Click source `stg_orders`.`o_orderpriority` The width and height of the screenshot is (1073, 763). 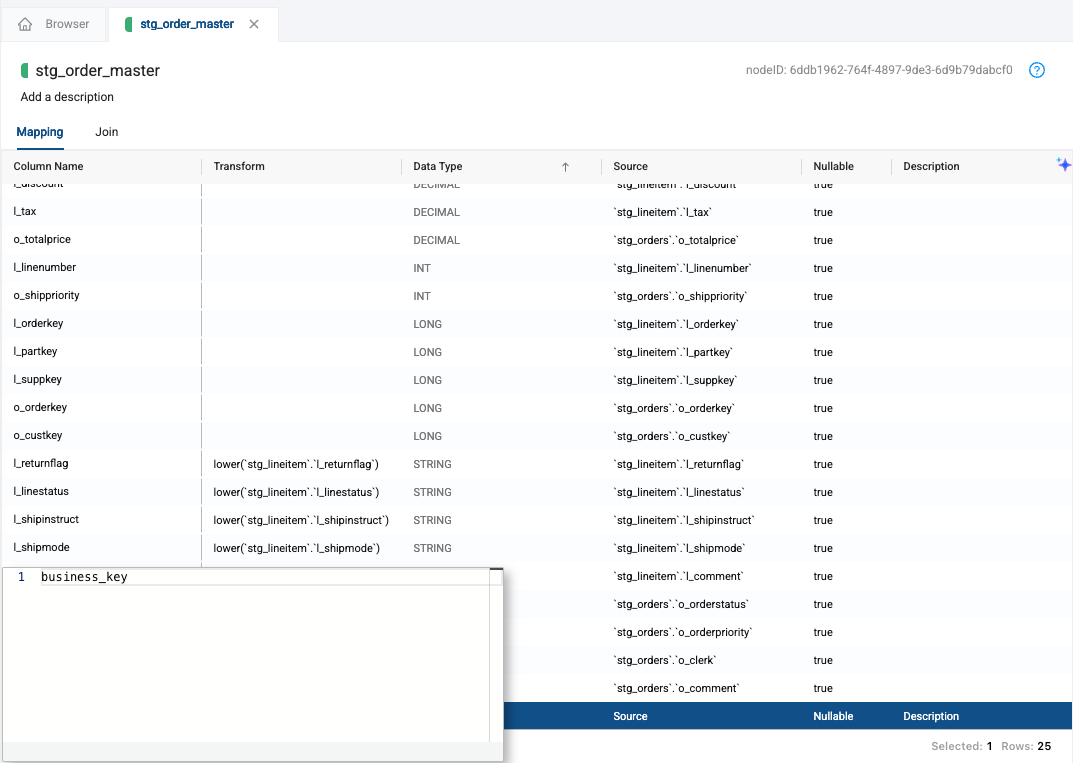click(682, 633)
